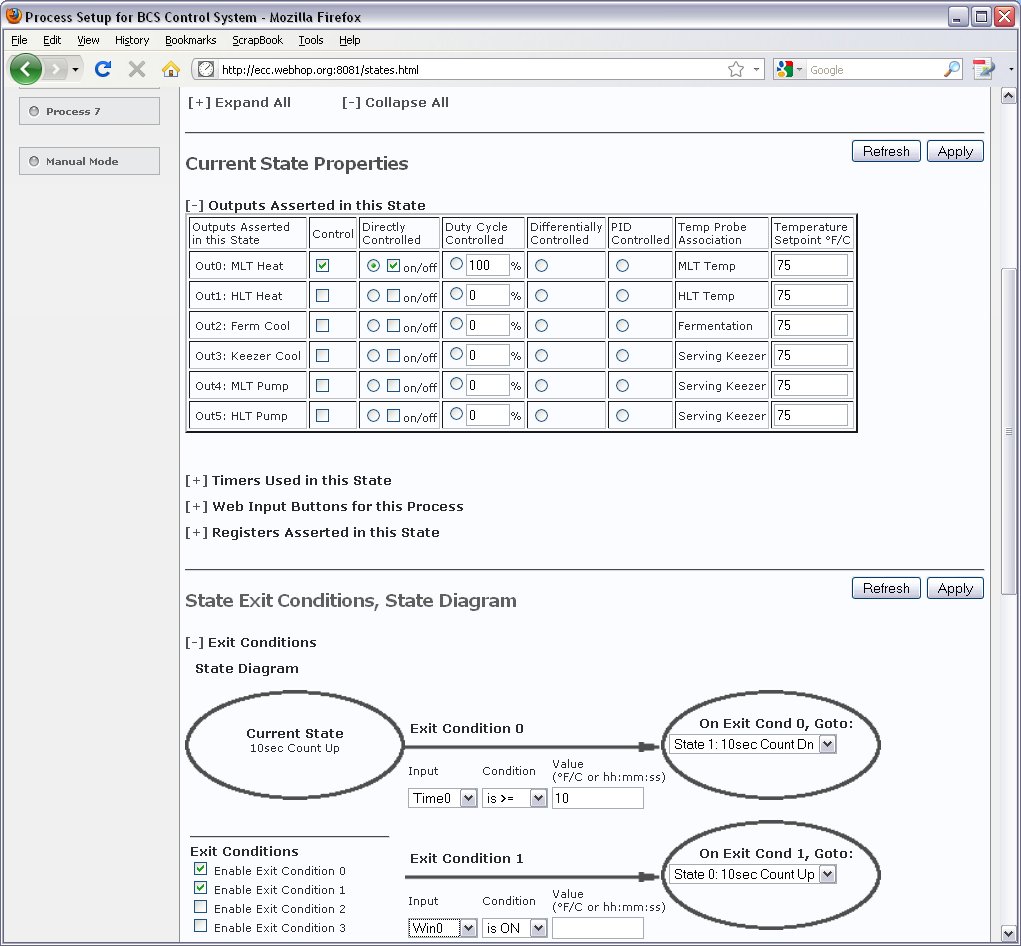Open Exit Condition 0 Input dropdown Time0
The width and height of the screenshot is (1021, 946).
click(443, 798)
